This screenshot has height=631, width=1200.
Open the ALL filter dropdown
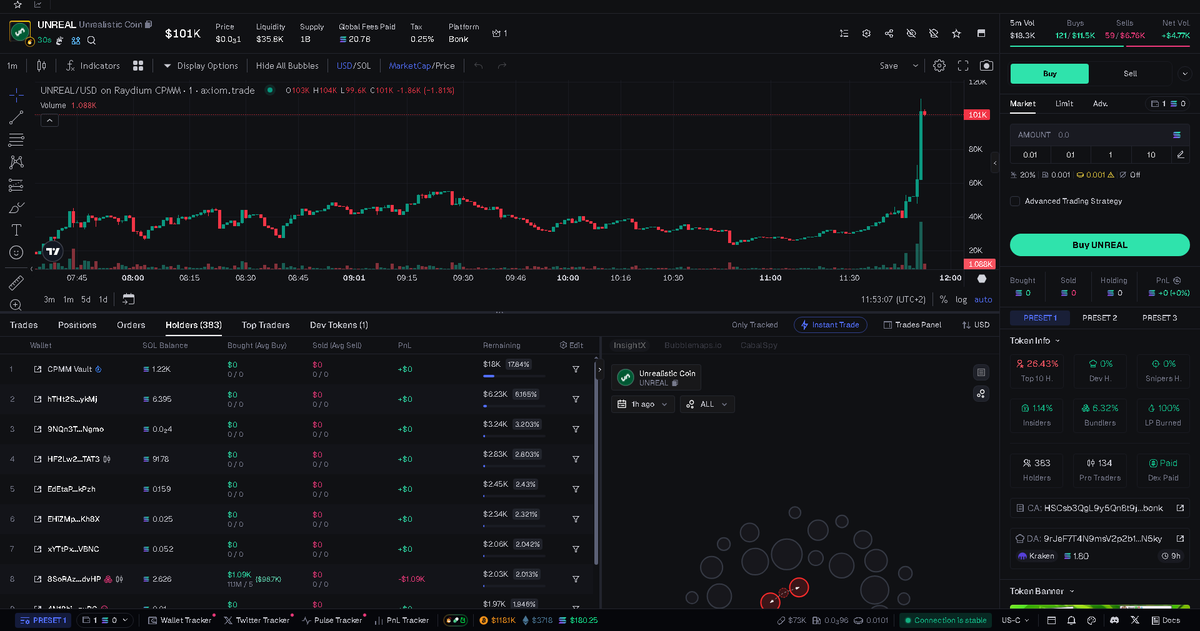(707, 404)
